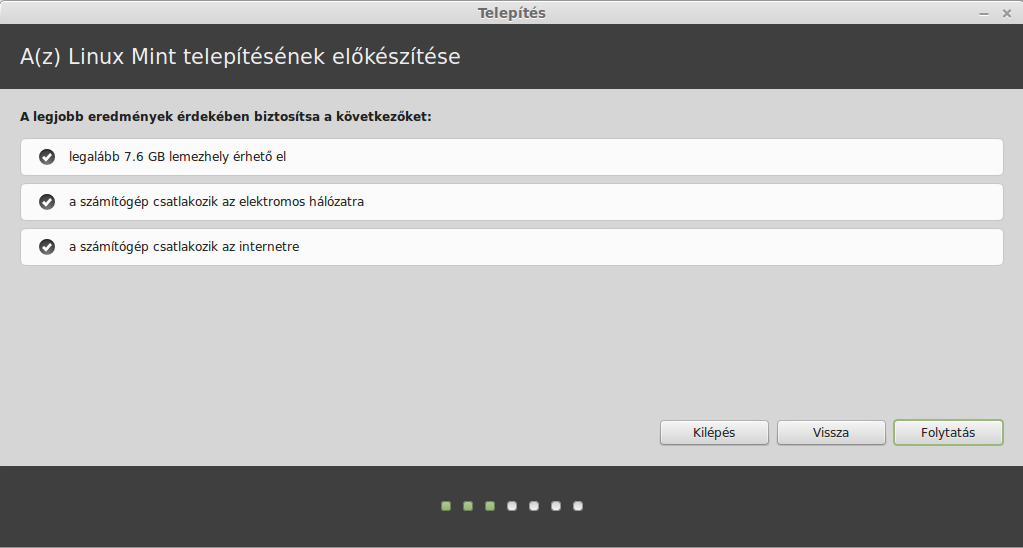
Task: Click checkmark icon next to disk space requirement
Action: (47, 157)
